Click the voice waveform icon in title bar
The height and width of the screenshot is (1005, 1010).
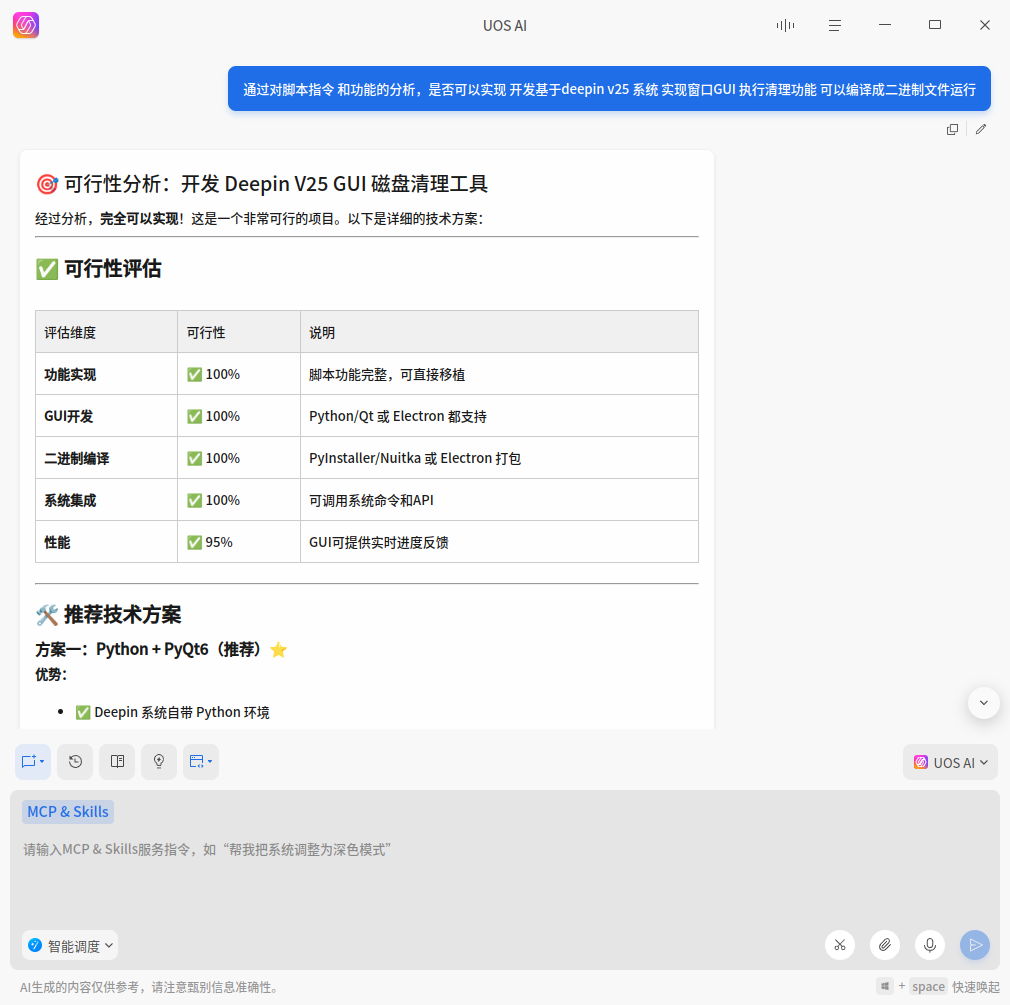[x=785, y=25]
